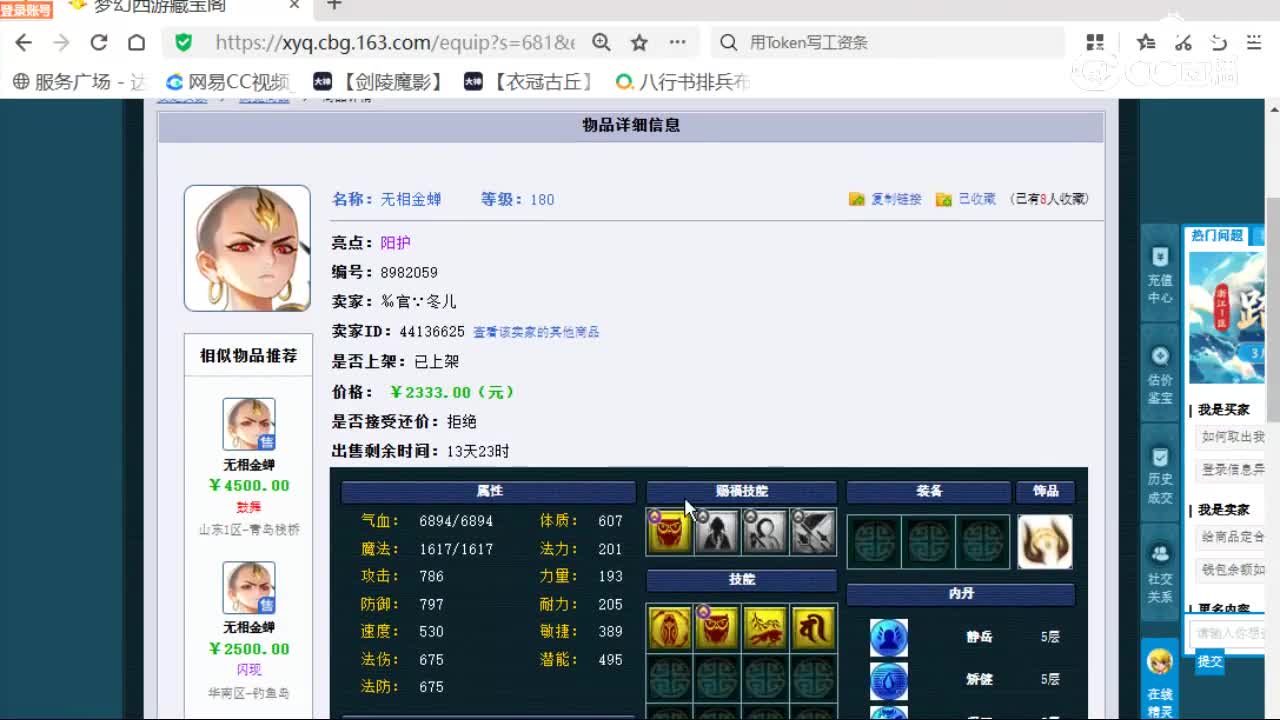The image size is (1280, 720).
Task: Click the 阳护 highlight text
Action: point(395,243)
